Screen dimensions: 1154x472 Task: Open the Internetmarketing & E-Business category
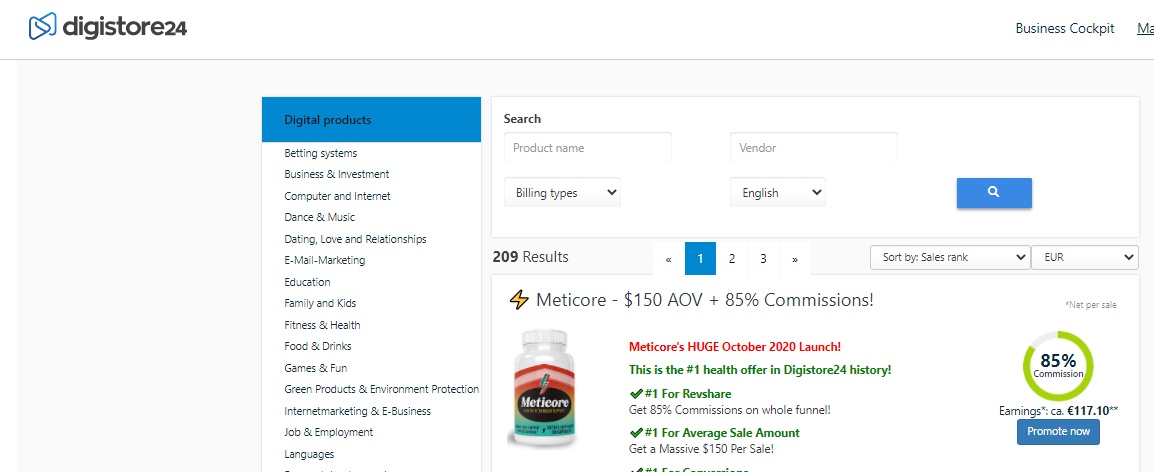pos(358,411)
